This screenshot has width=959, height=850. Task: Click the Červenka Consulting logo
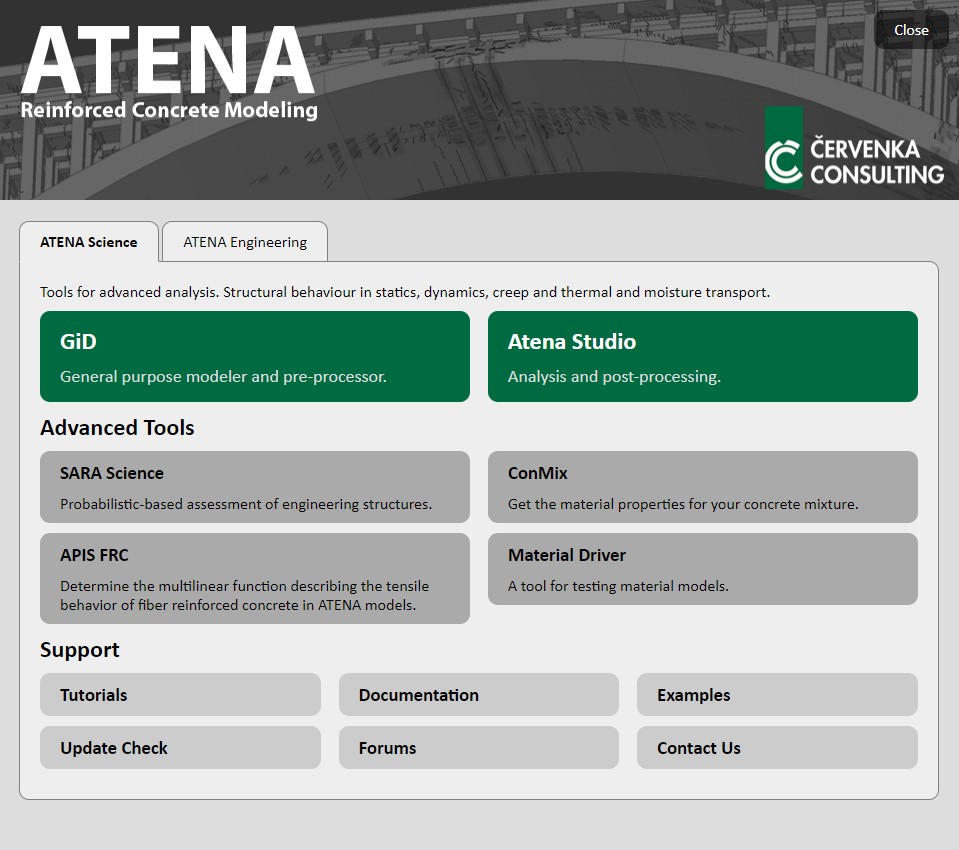coord(854,147)
